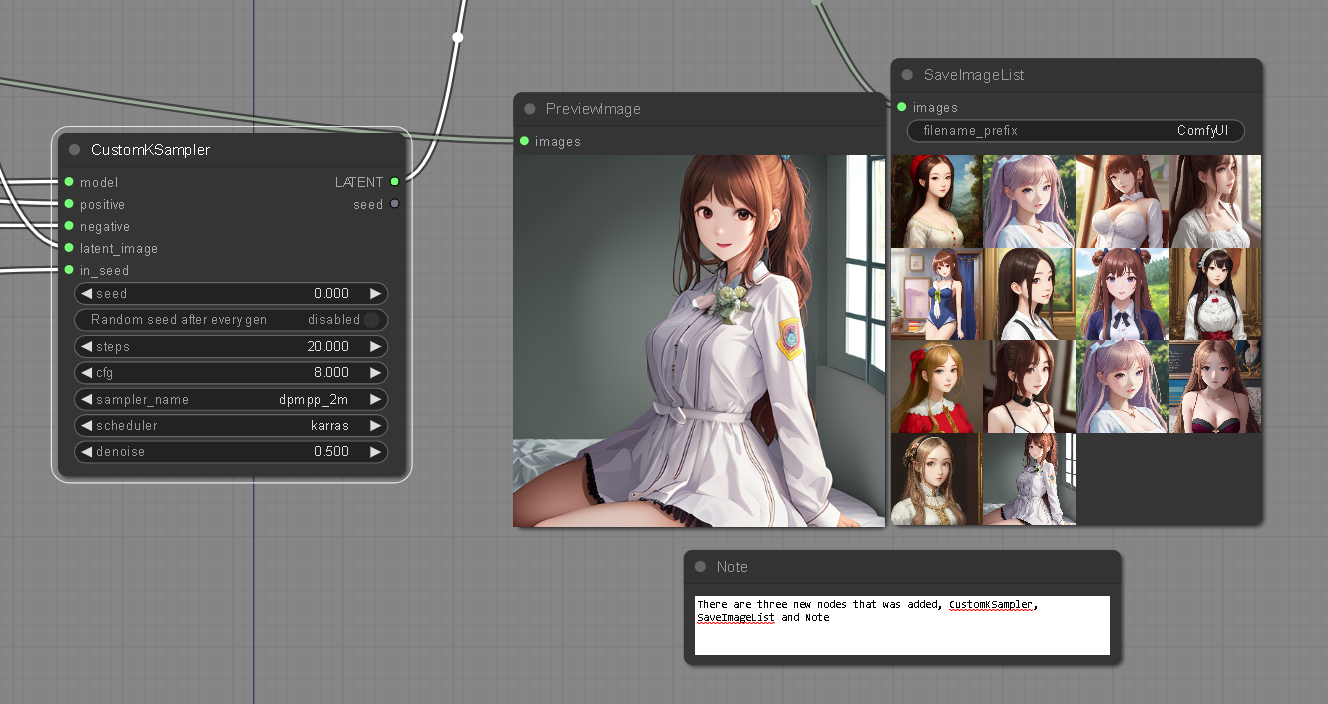The image size is (1328, 704).
Task: Collapse the PreviewImage node via title dot
Action: (530, 109)
